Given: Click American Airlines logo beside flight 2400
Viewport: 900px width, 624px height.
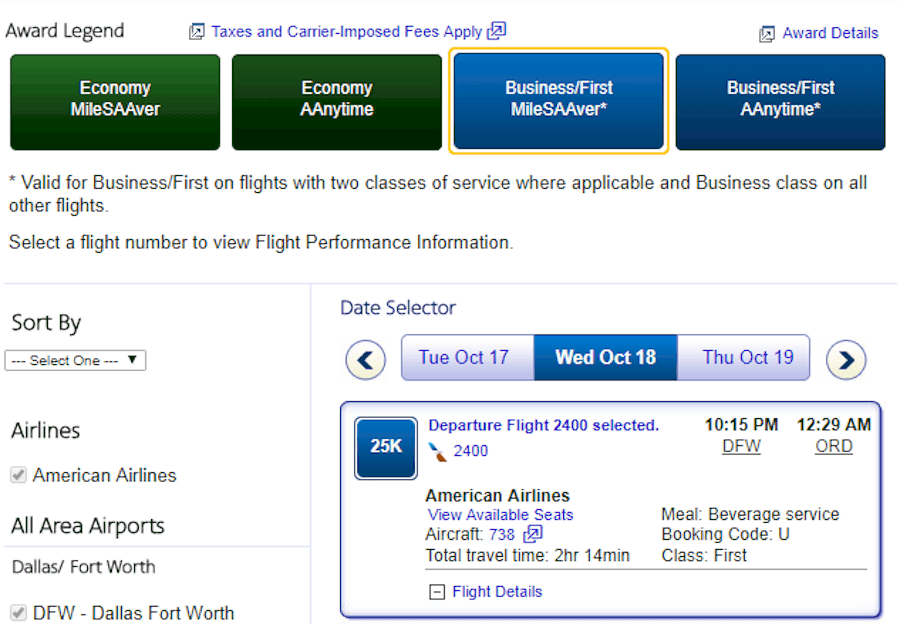Looking at the screenshot, I should pos(437,452).
